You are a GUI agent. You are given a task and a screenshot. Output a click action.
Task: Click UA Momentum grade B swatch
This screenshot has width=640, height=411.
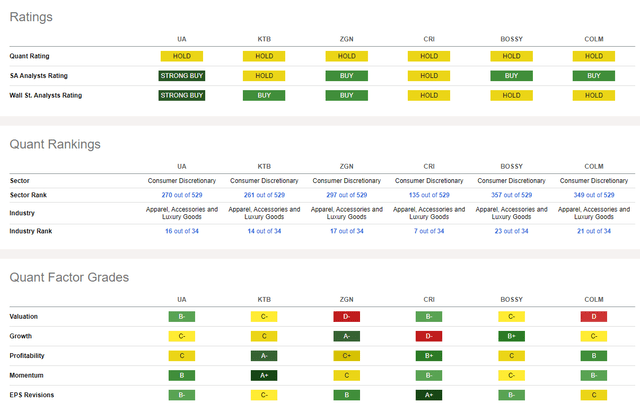tap(182, 375)
